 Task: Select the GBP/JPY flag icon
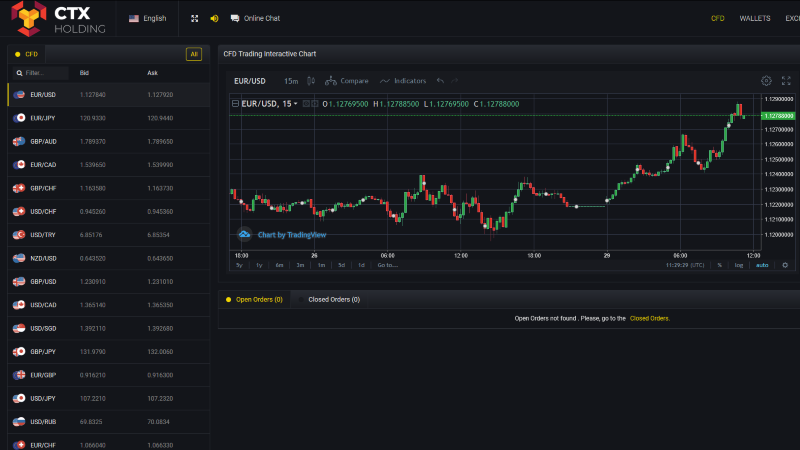[19, 352]
